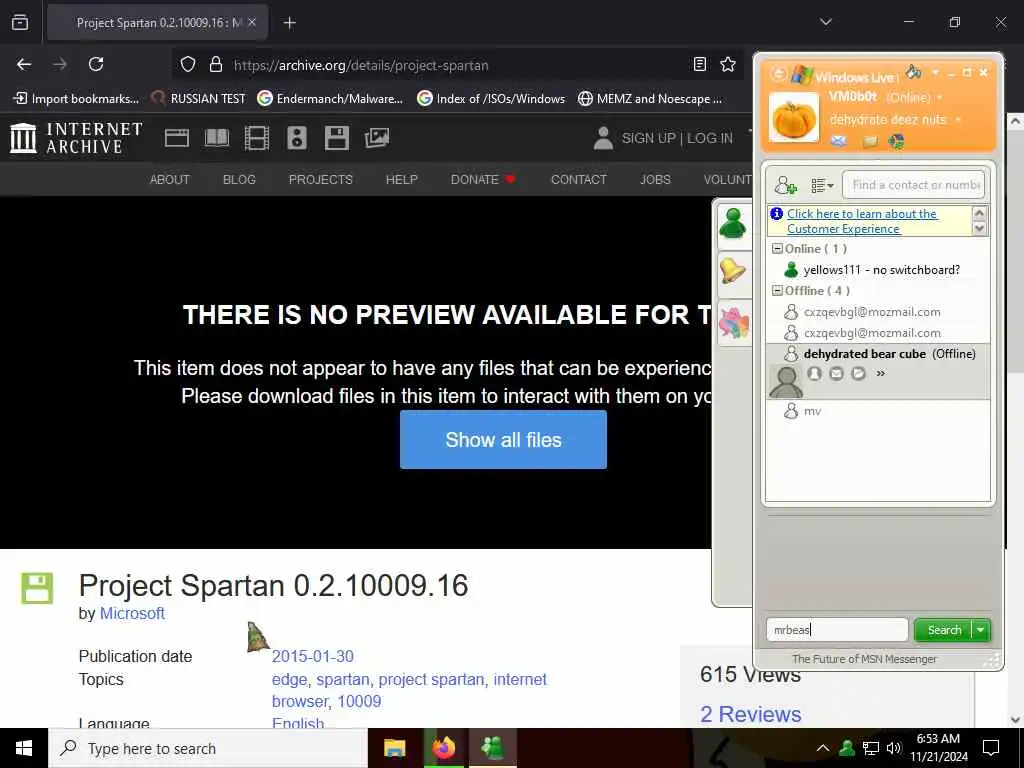Select the green person side tab
The width and height of the screenshot is (1024, 768).
click(733, 224)
